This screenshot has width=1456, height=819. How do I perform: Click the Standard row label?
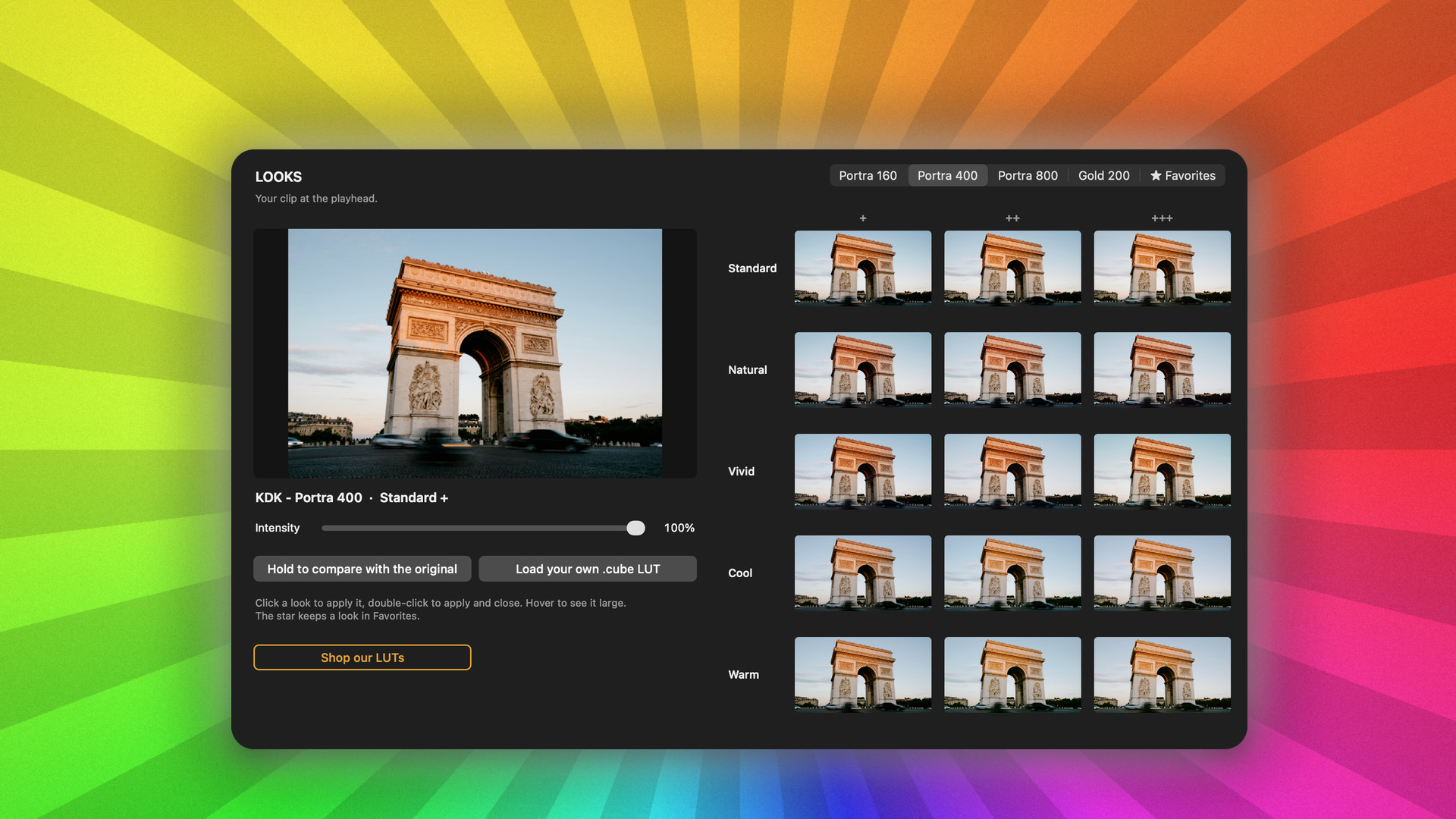752,268
